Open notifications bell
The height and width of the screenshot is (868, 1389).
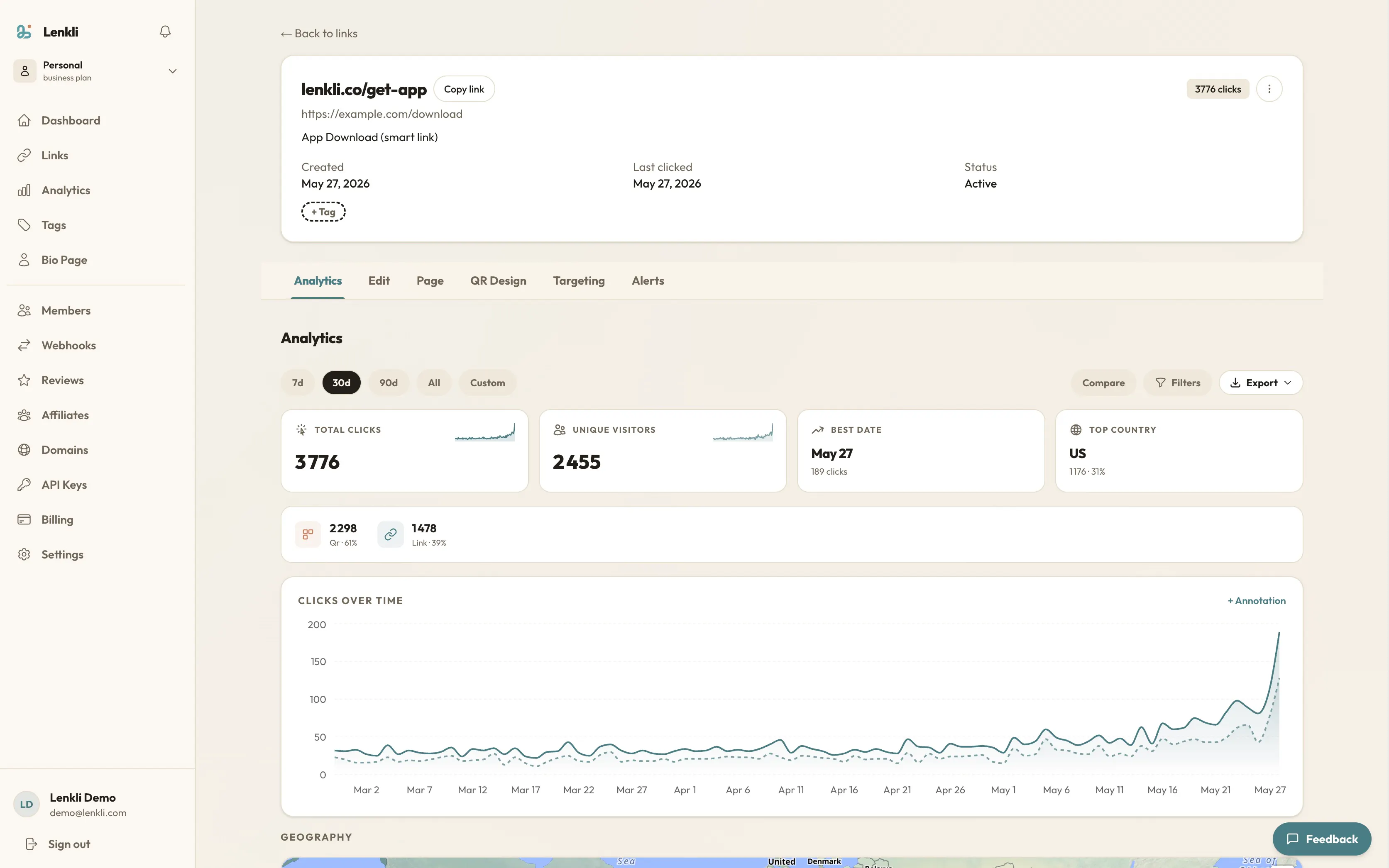165,32
